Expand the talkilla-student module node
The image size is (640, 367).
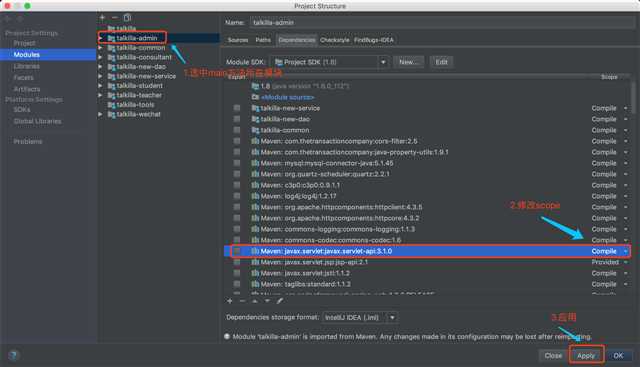(100, 86)
